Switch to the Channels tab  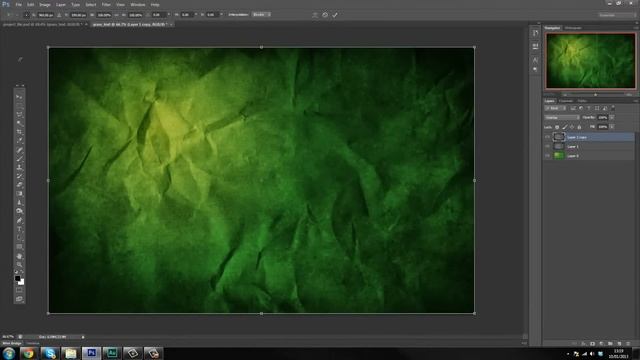566,101
